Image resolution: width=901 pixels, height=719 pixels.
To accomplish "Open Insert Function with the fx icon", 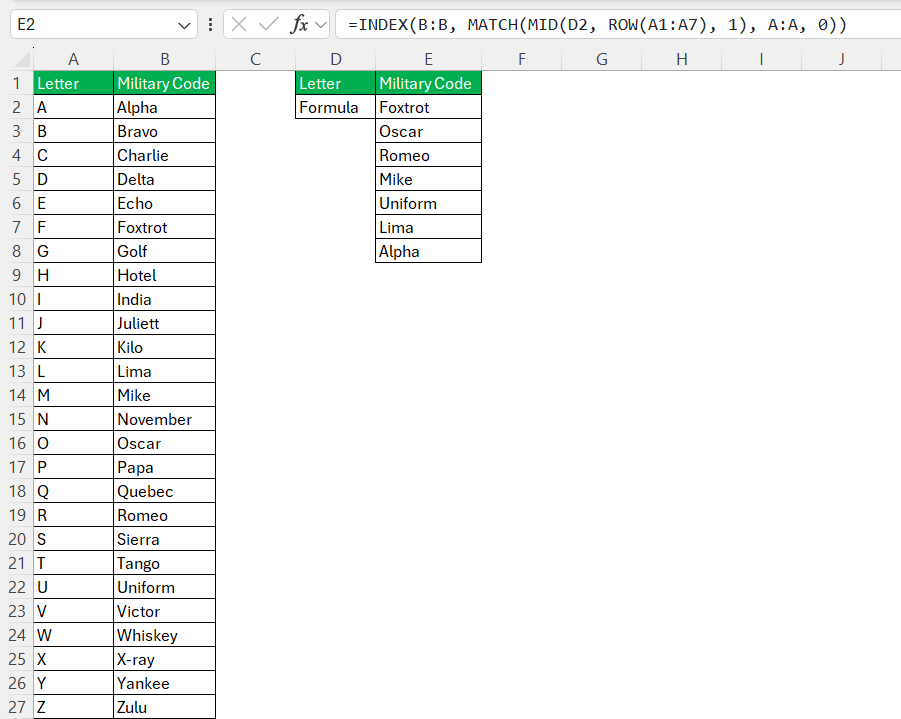I will point(299,24).
